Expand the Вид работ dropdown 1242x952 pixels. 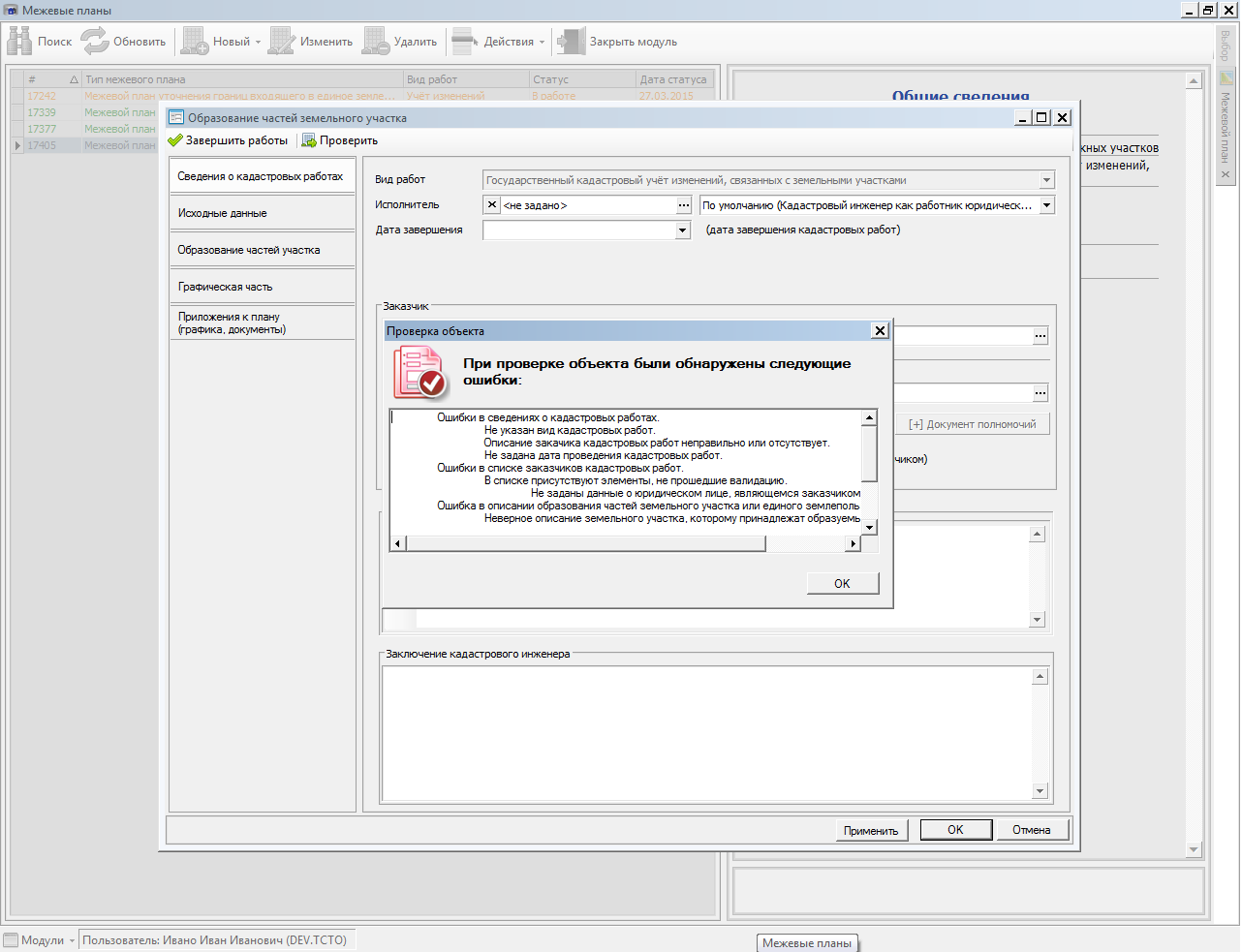click(1046, 180)
